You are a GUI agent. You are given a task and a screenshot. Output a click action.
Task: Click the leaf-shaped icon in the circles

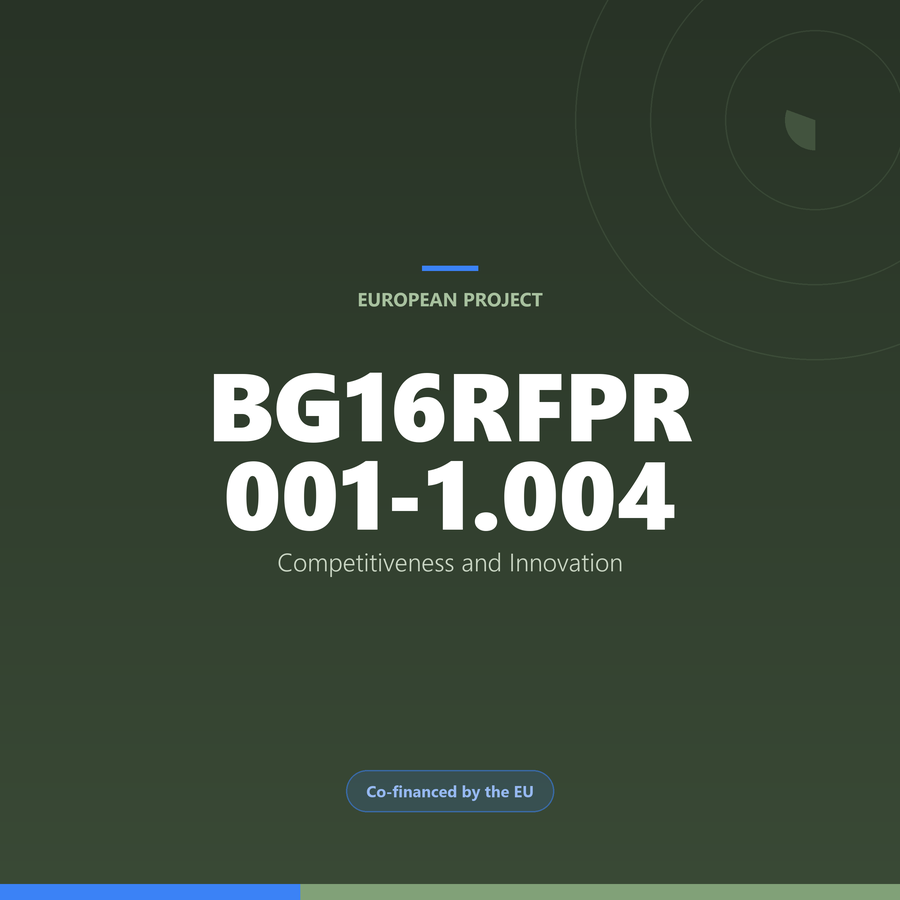pyautogui.click(x=801, y=130)
